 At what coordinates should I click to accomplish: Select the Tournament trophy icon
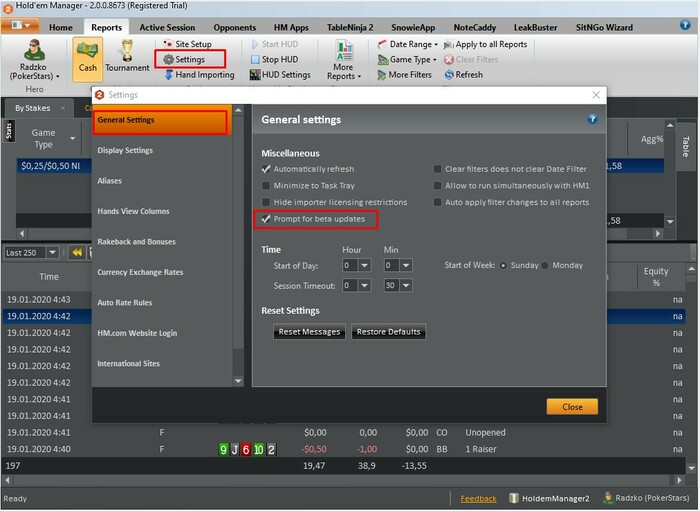(127, 50)
